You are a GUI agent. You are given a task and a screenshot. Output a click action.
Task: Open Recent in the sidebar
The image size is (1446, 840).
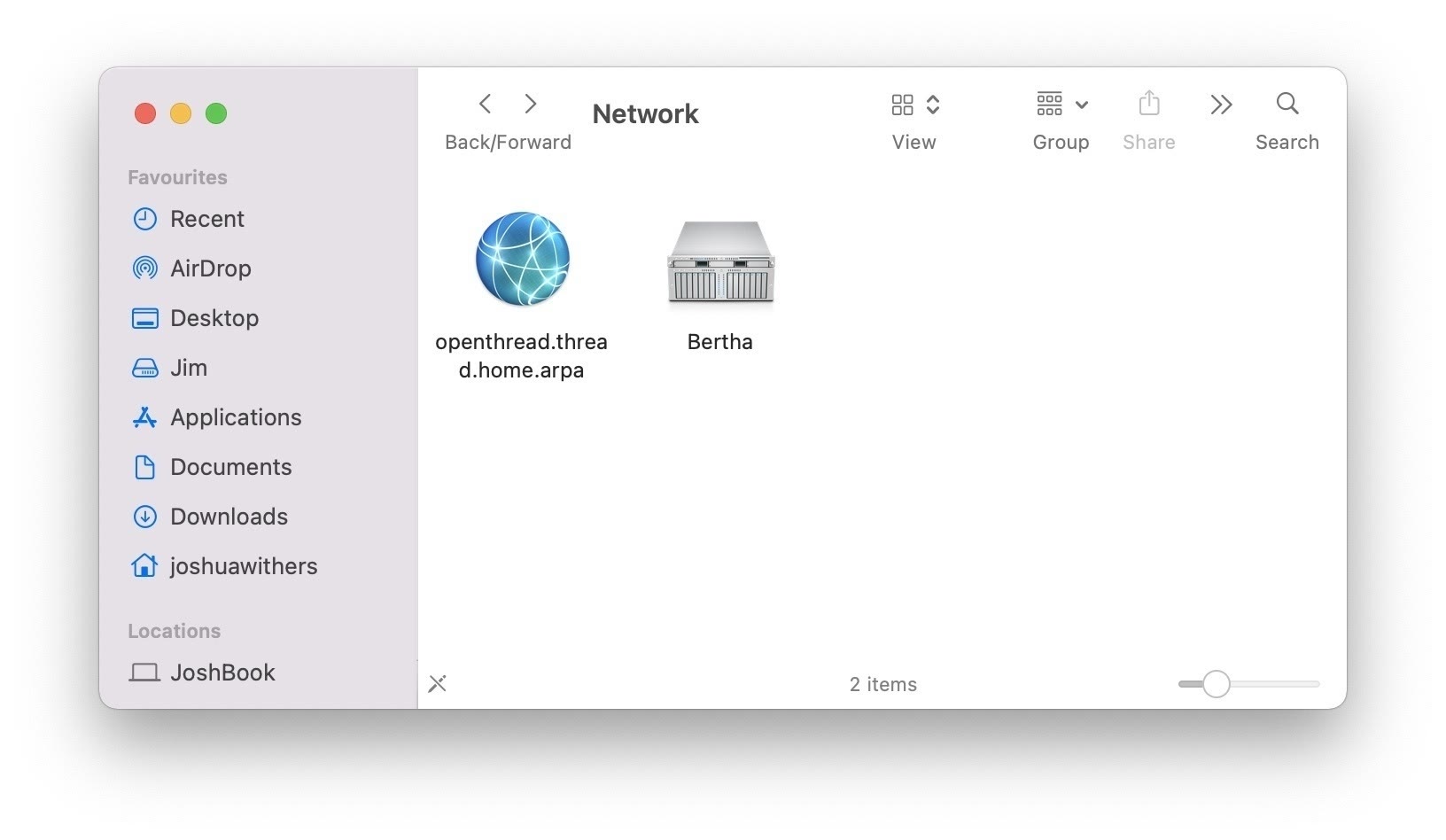(x=206, y=219)
